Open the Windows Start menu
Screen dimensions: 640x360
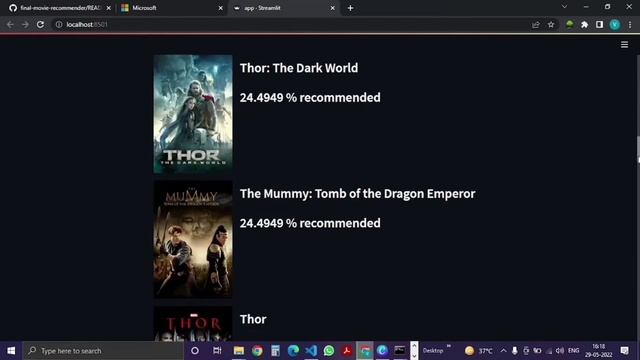pos(11,351)
